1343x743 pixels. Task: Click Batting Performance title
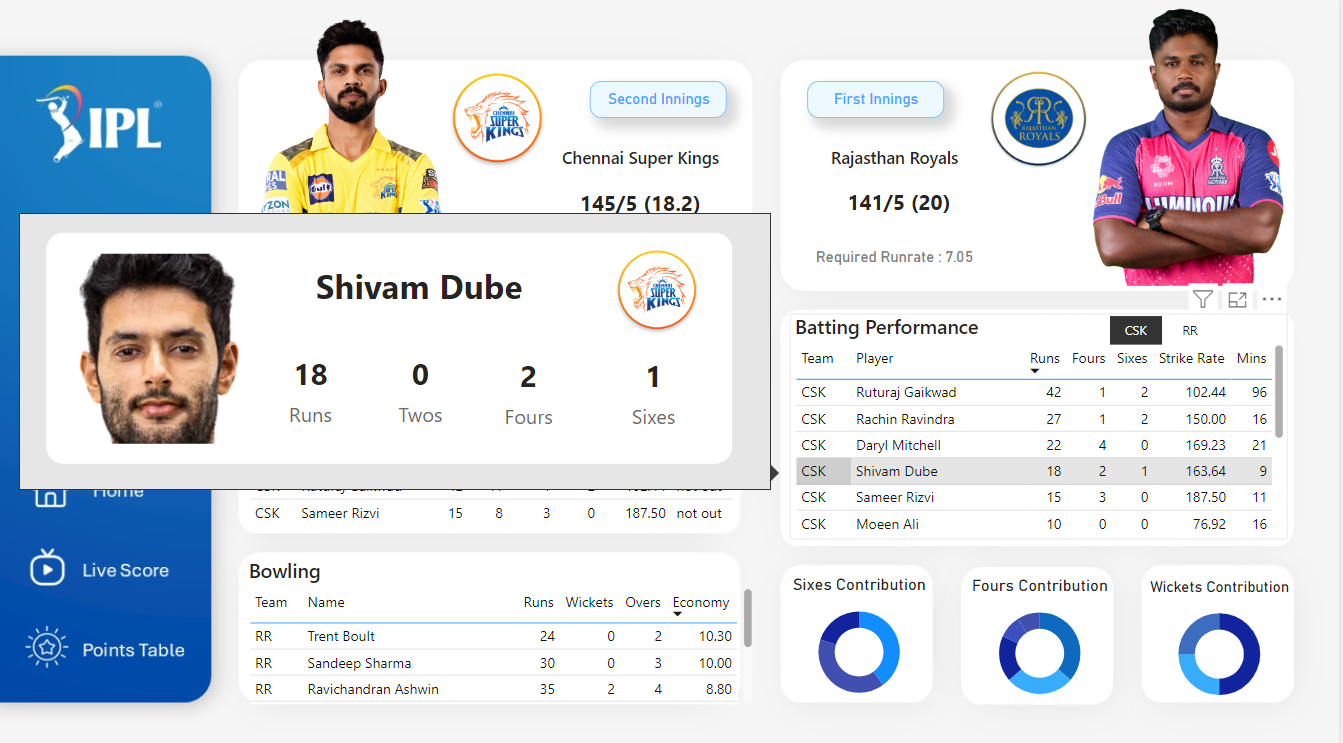pos(887,327)
